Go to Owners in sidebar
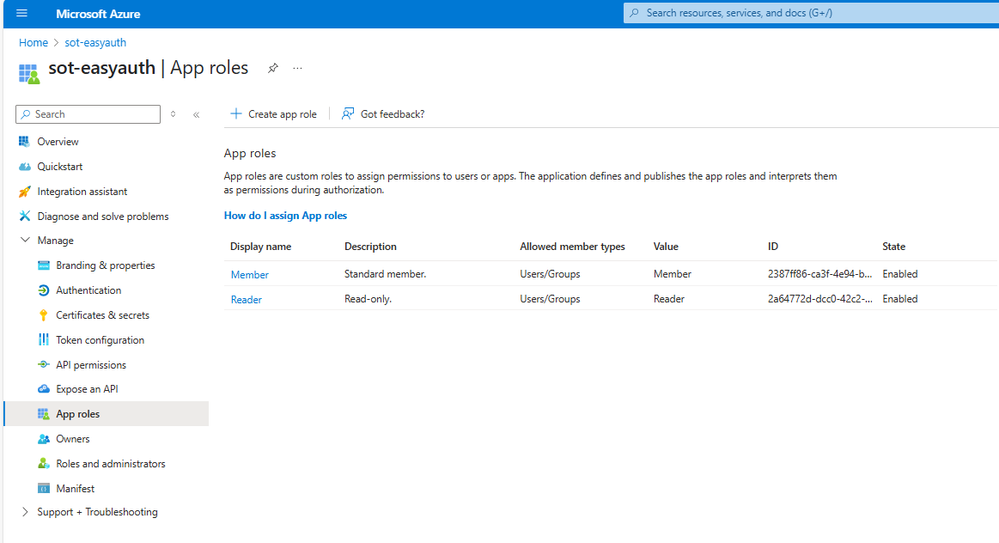 click(x=73, y=439)
